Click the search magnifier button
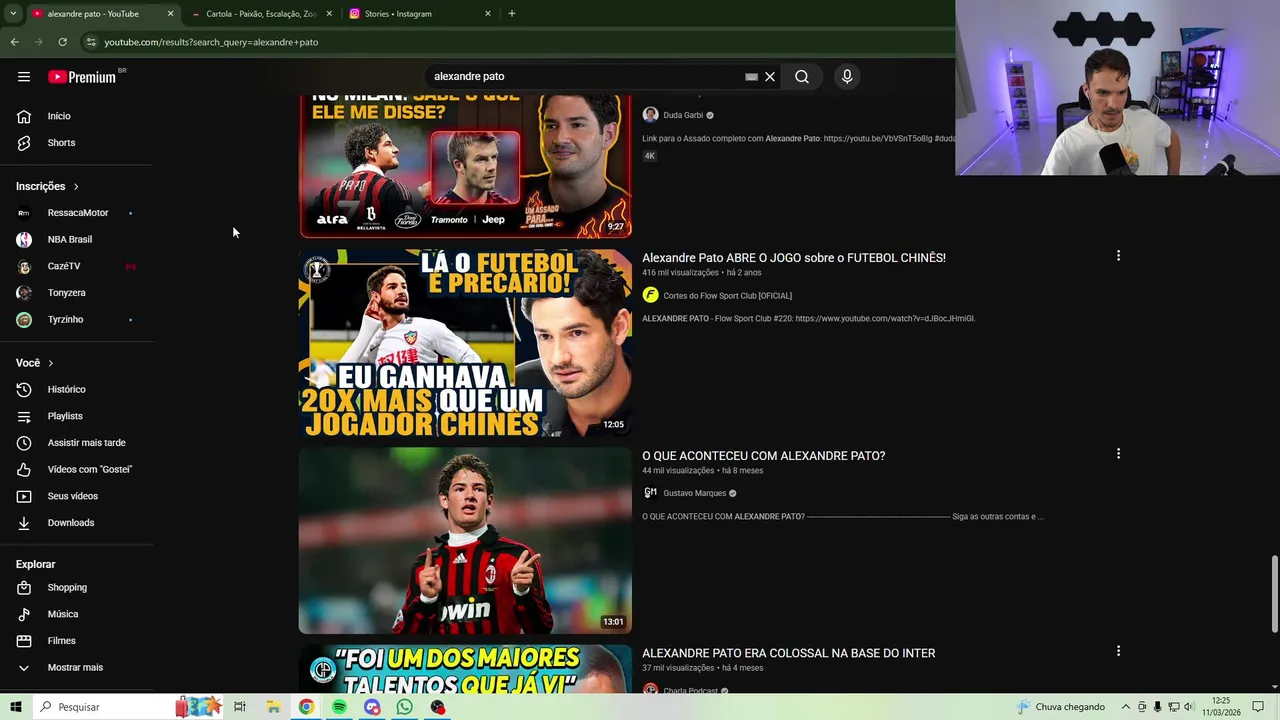 coord(802,77)
